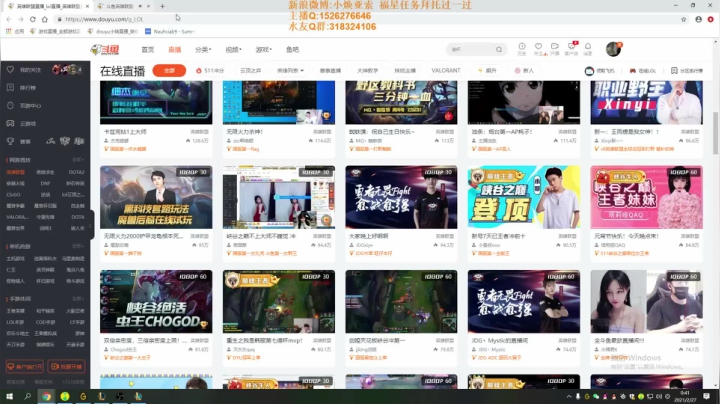Select the orange 全部 filter pill

(169, 71)
